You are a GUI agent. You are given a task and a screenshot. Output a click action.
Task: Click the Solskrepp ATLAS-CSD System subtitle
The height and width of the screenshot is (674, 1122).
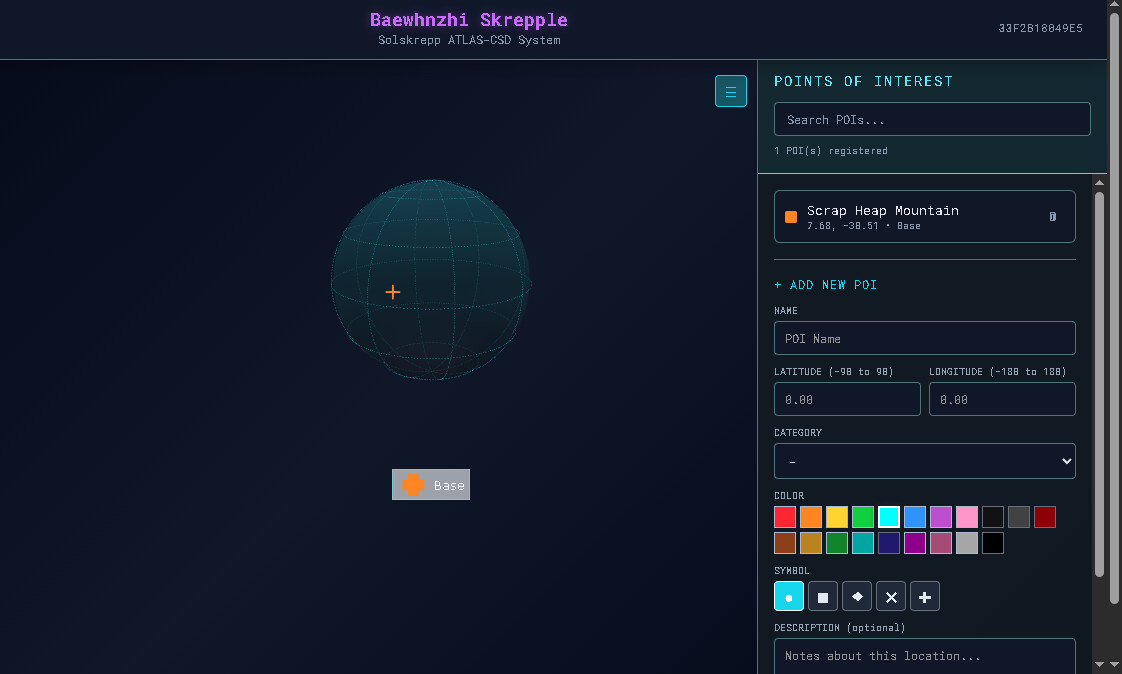(469, 40)
